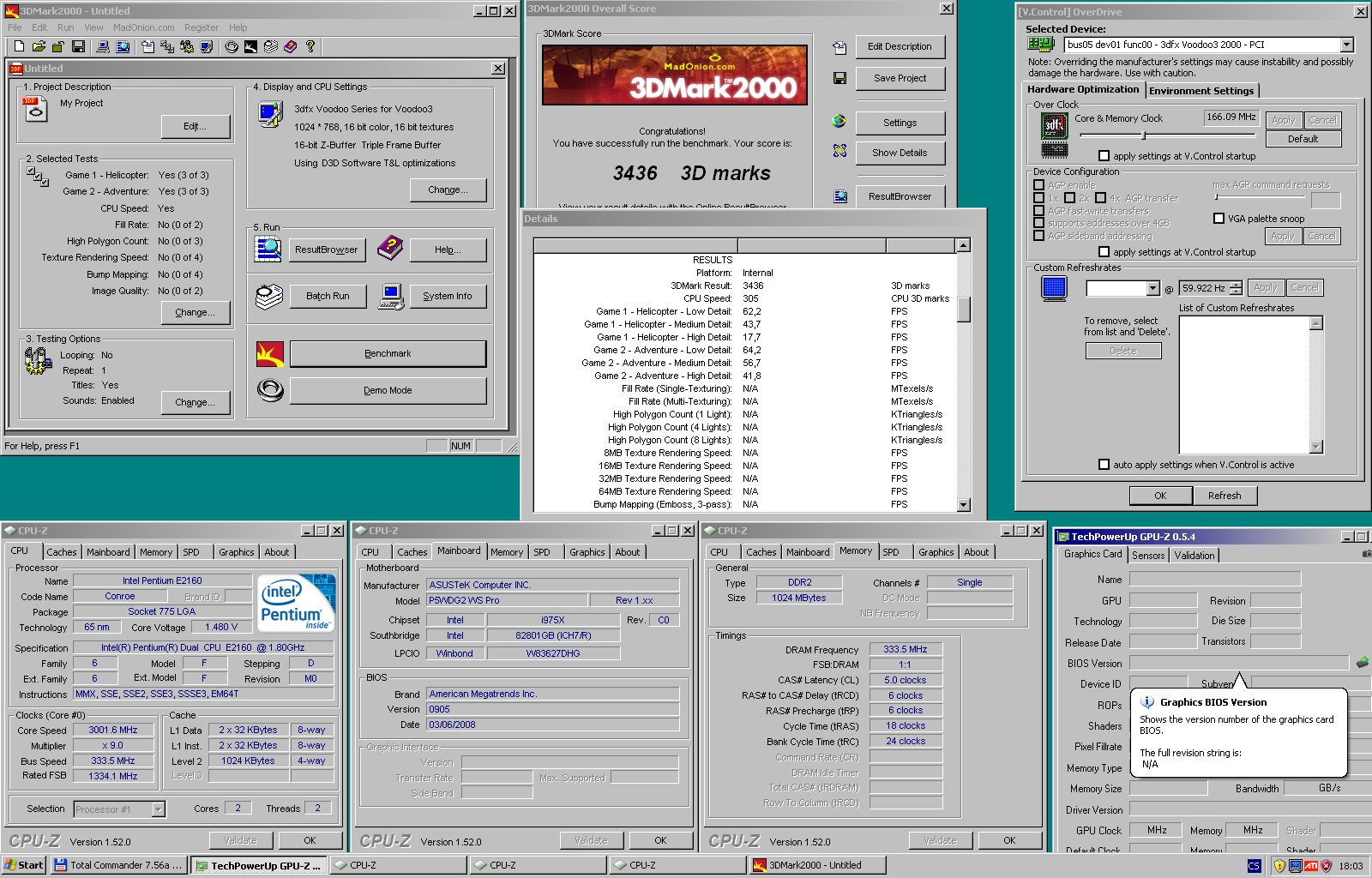
Task: Toggle the AGP sideband addressing checkbox
Action: 1038,236
